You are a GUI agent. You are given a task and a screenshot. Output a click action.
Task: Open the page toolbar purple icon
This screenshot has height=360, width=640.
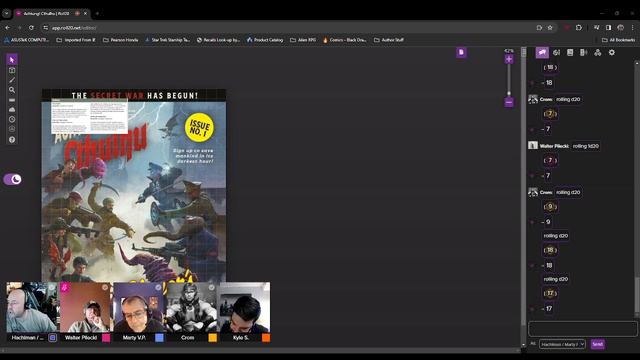(x=461, y=52)
